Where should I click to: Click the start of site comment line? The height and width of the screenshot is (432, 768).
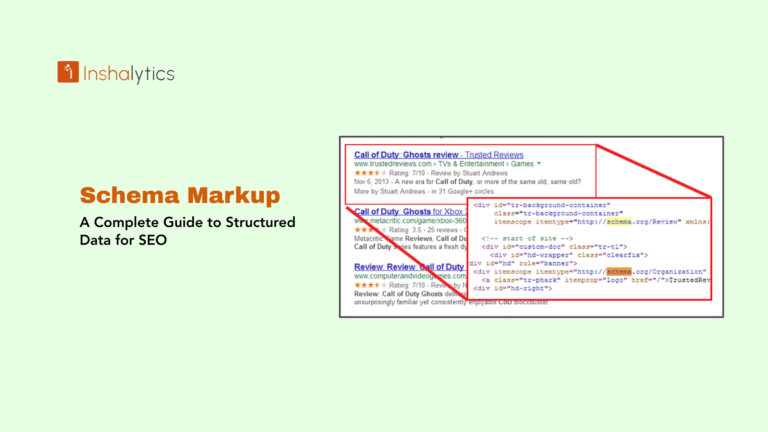pos(527,239)
